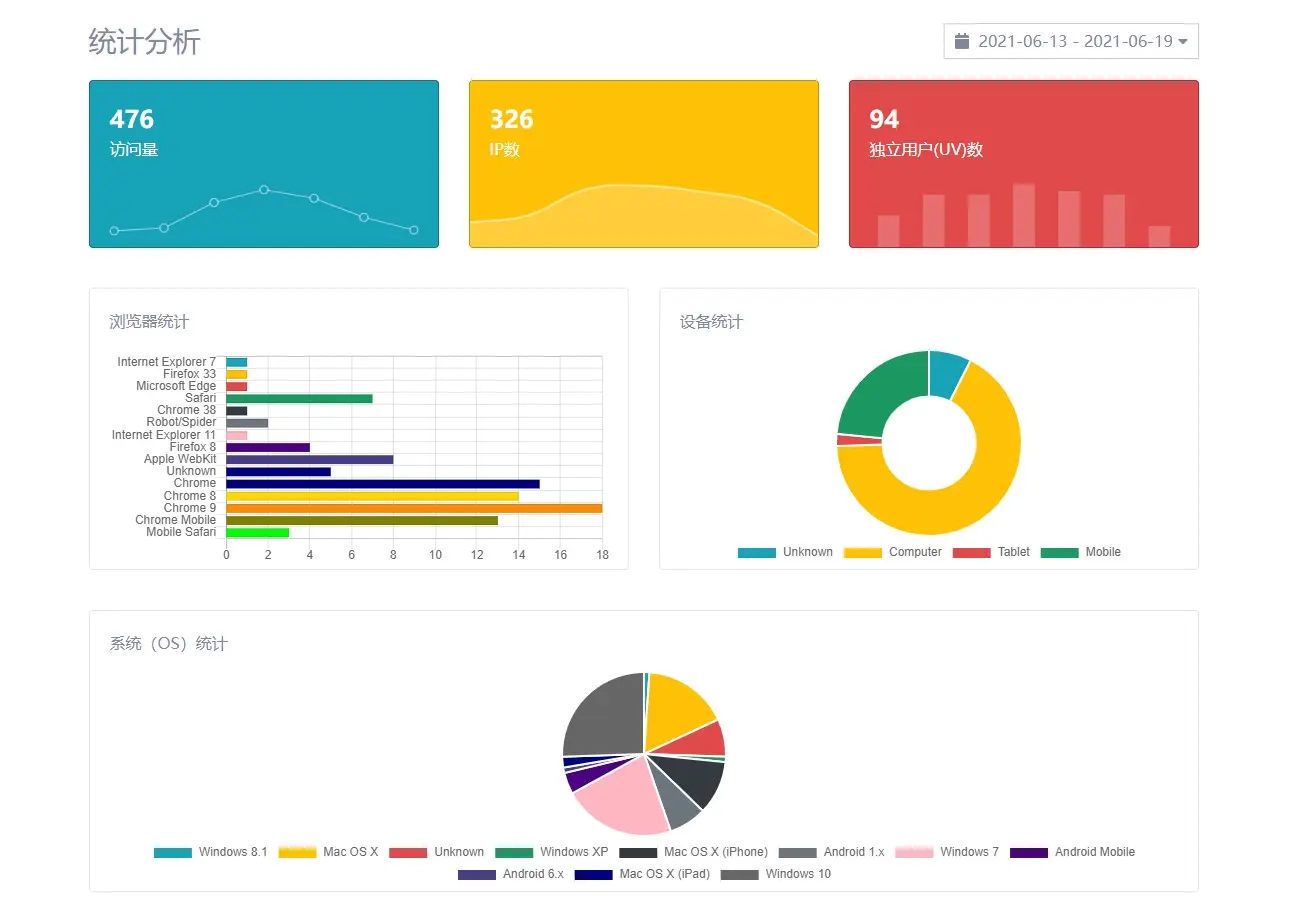Open the date range dropdown arrow
Screen dimensions: 1295x904
(1183, 42)
